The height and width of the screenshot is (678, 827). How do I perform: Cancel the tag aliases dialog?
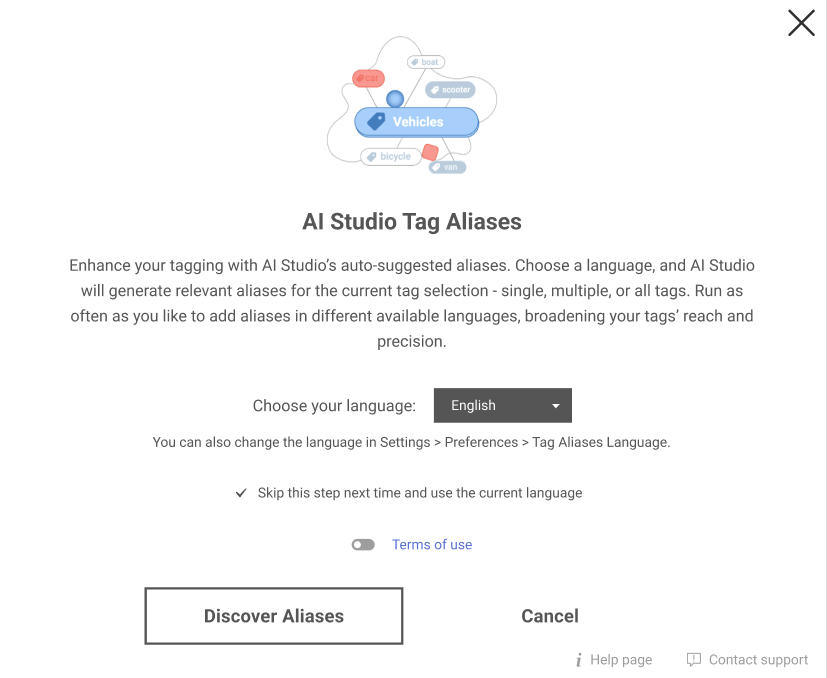click(x=549, y=616)
